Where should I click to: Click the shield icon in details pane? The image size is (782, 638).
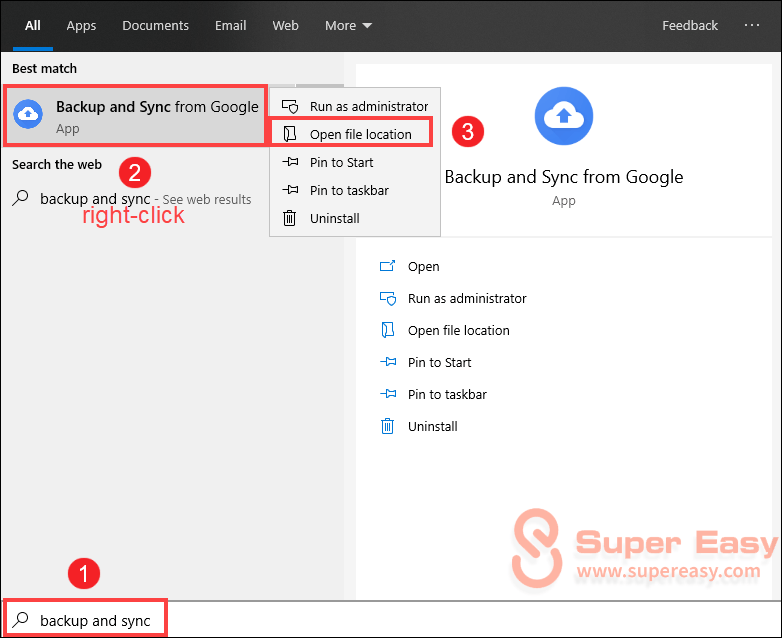pyautogui.click(x=388, y=298)
